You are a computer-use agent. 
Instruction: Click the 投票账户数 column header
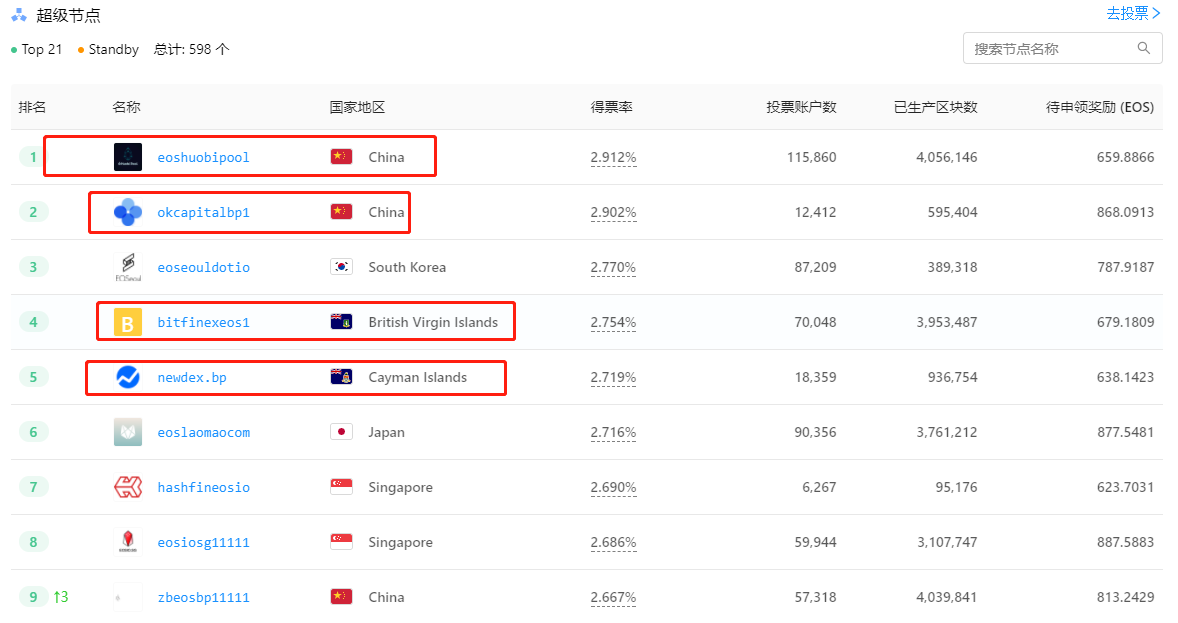801,107
